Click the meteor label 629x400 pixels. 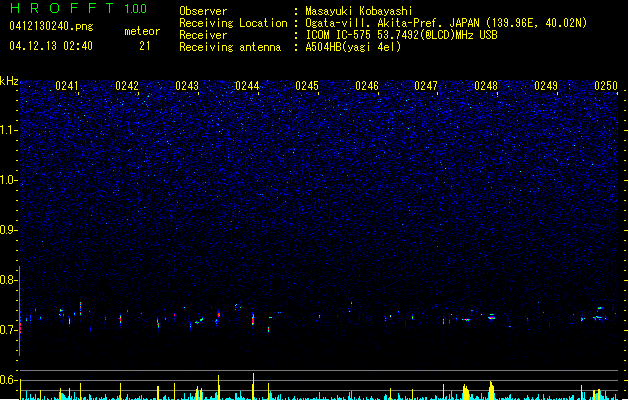[x=142, y=31]
